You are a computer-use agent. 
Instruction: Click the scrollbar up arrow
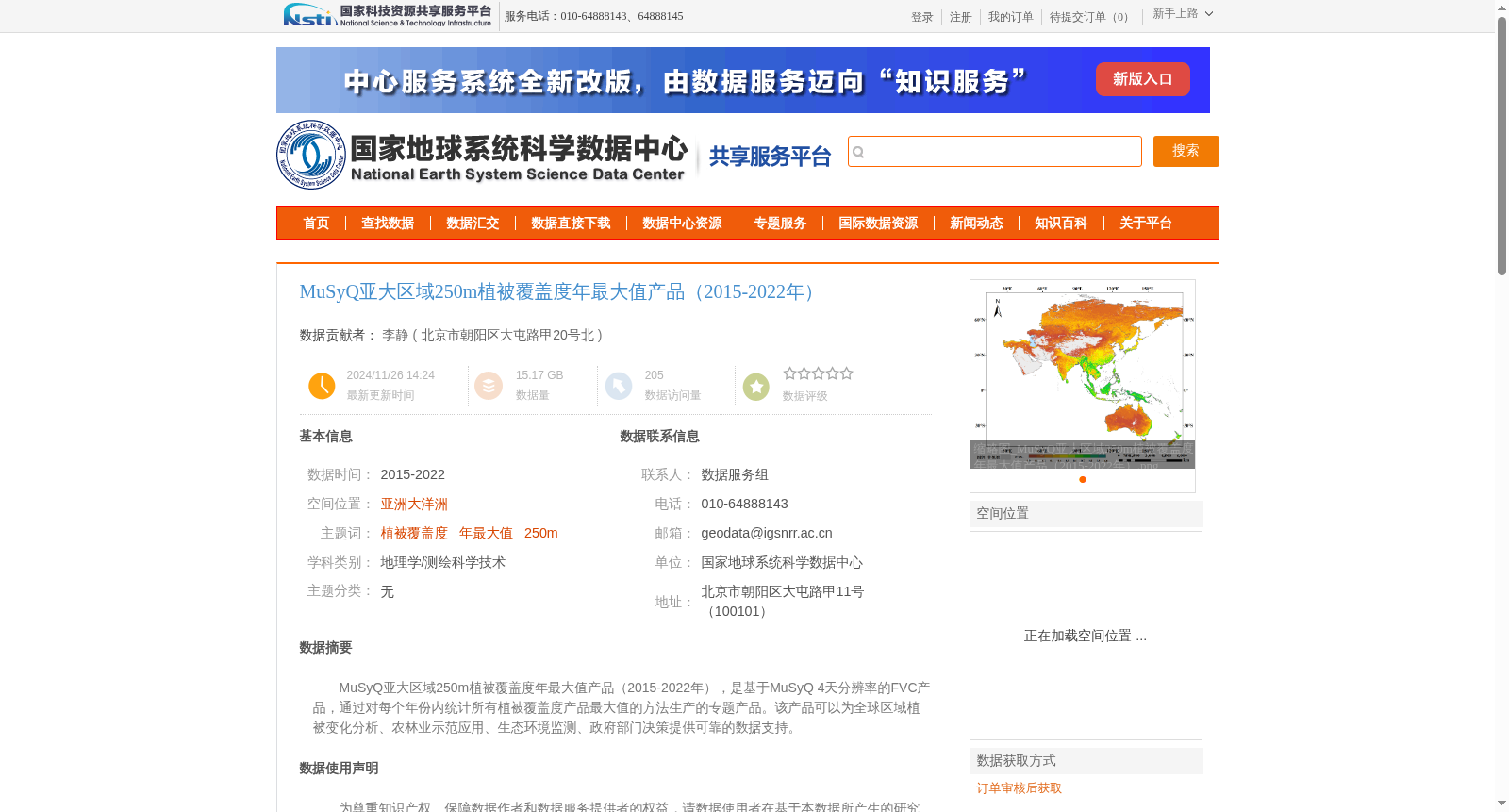1501,8
